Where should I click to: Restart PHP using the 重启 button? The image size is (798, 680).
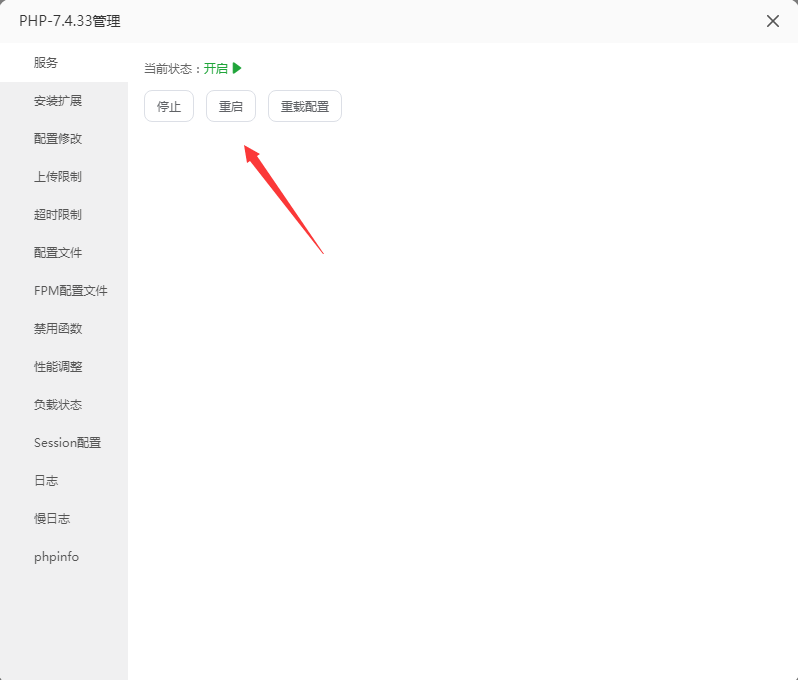coord(231,106)
